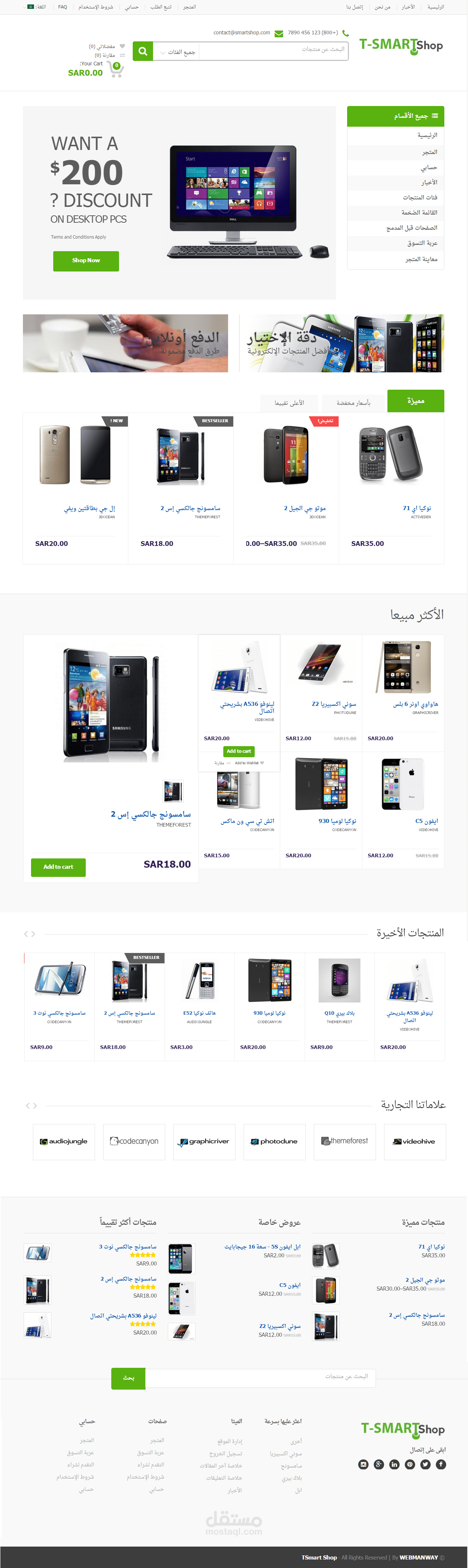Click the wishlist heart icon in header

pyautogui.click(x=122, y=46)
